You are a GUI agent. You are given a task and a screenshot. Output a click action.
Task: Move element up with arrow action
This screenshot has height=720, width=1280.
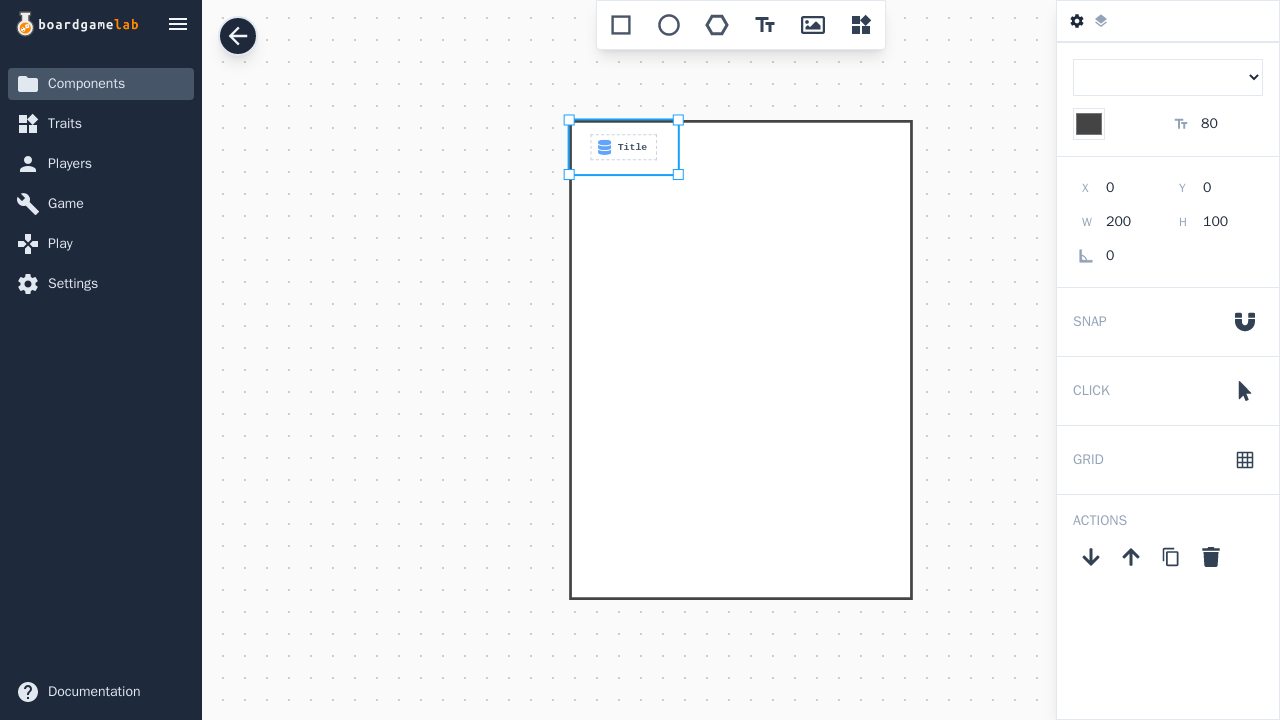point(1131,557)
